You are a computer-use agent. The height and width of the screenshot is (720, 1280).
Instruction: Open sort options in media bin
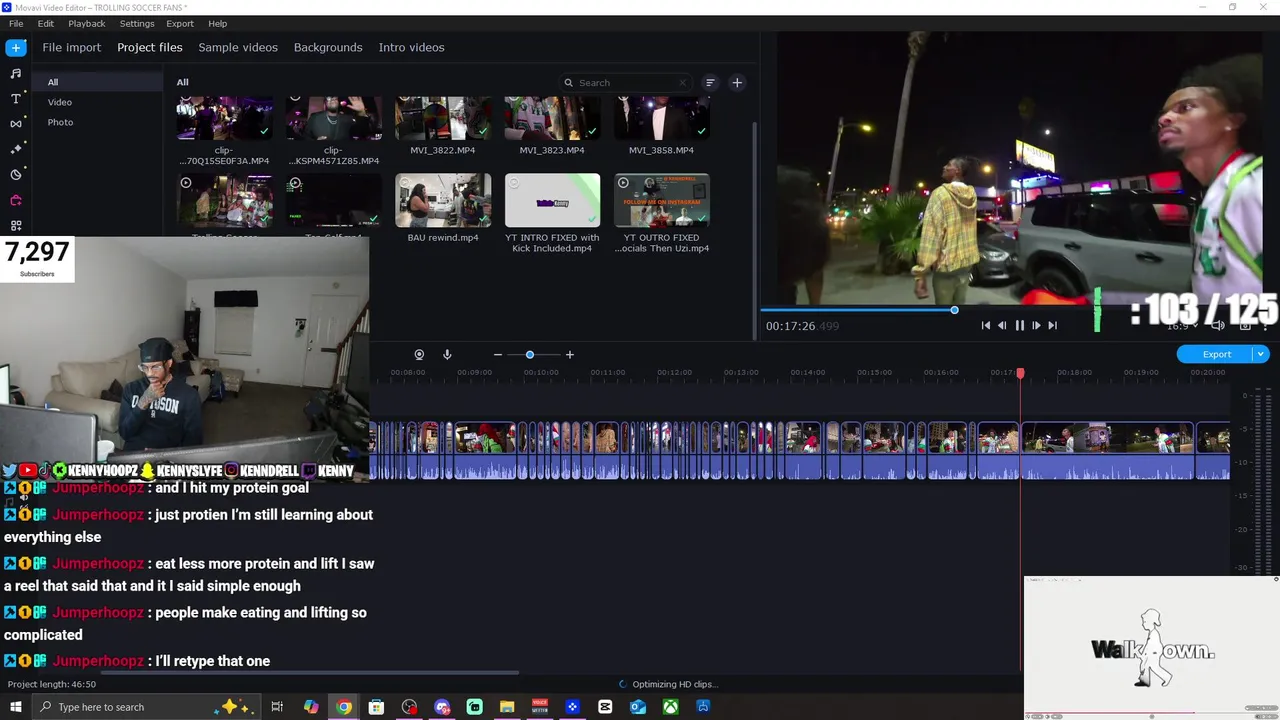coord(710,83)
